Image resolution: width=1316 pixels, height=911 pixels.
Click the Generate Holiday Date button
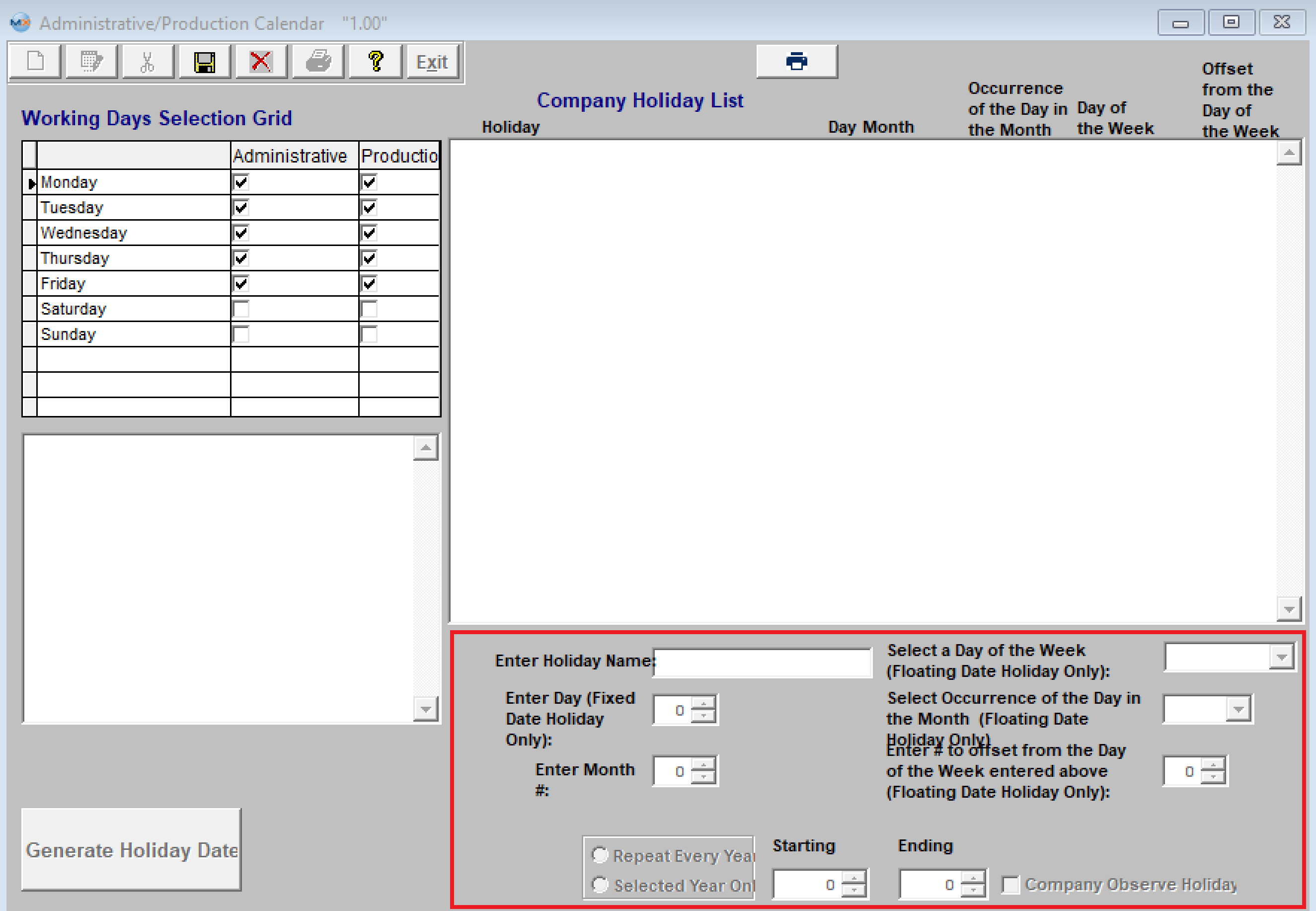pos(131,849)
